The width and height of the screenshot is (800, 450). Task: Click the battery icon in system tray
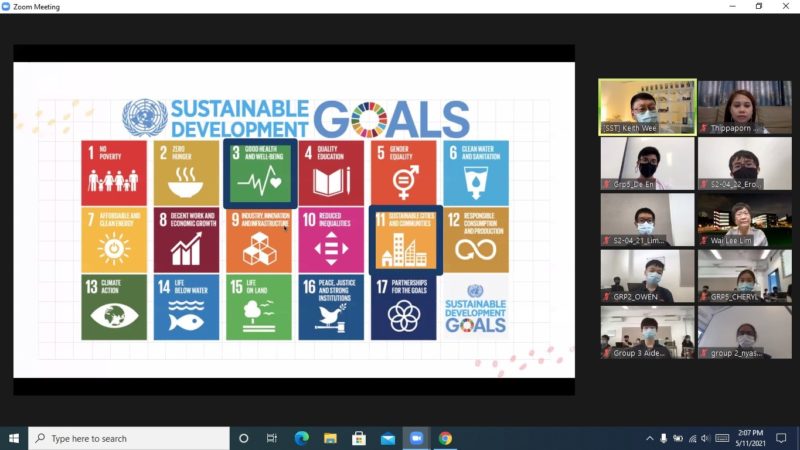[x=678, y=438]
